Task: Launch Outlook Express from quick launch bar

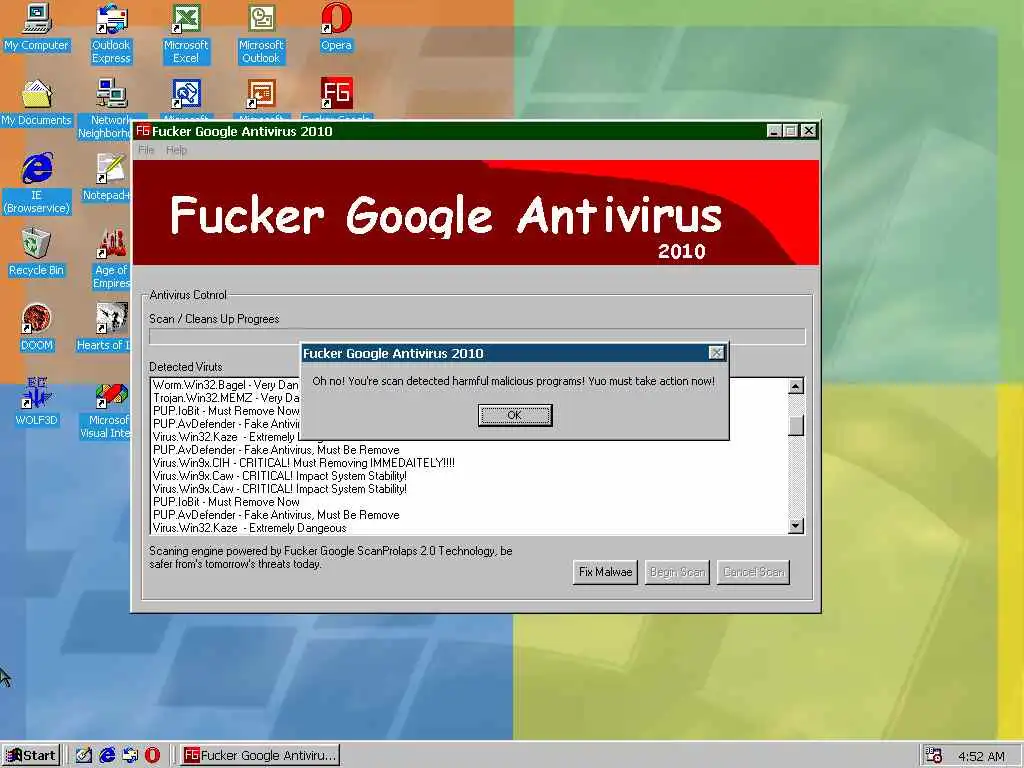Action: (130, 755)
